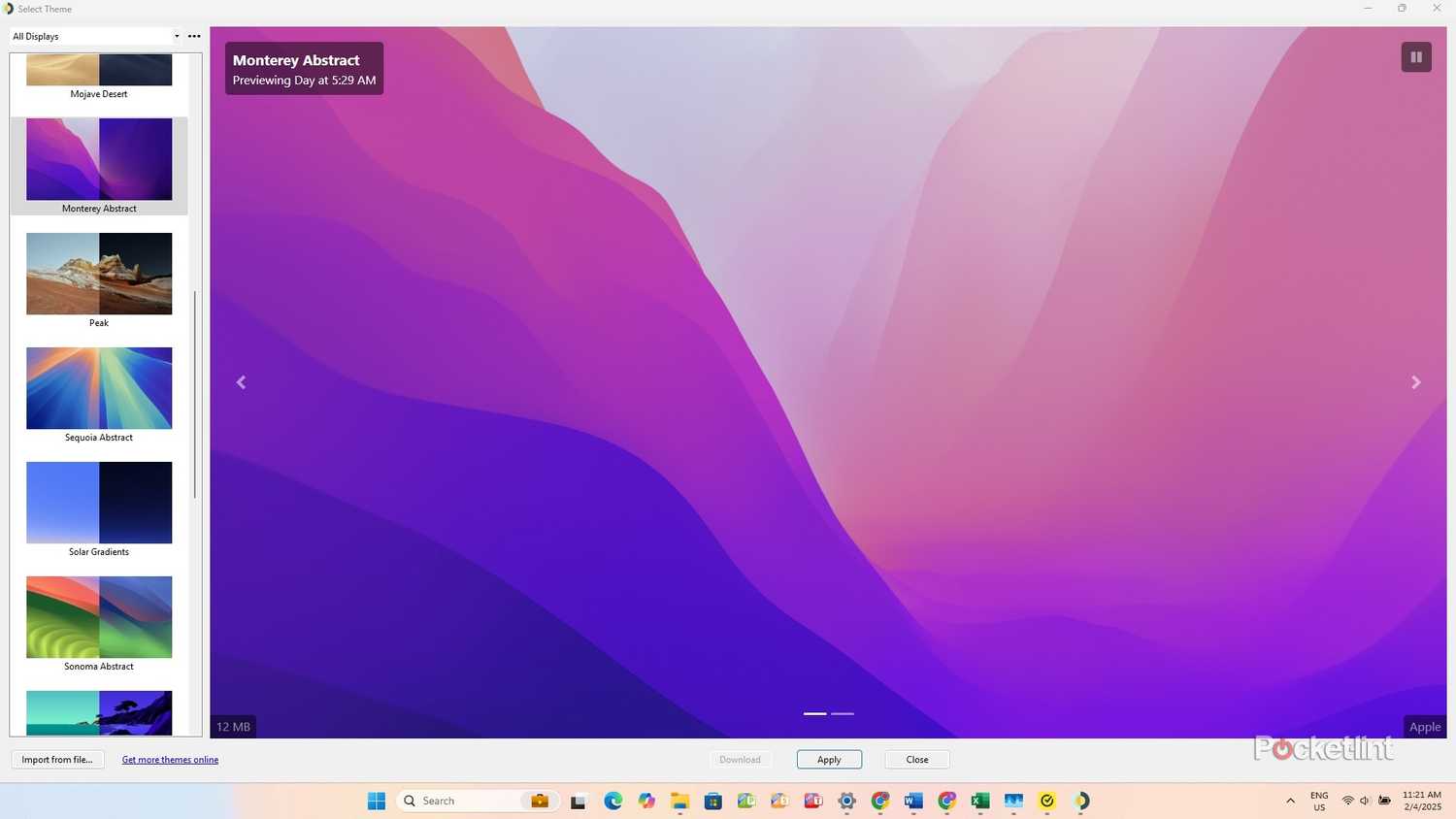Viewport: 1456px width, 819px height.
Task: Open File Explorer from the taskbar
Action: click(678, 801)
